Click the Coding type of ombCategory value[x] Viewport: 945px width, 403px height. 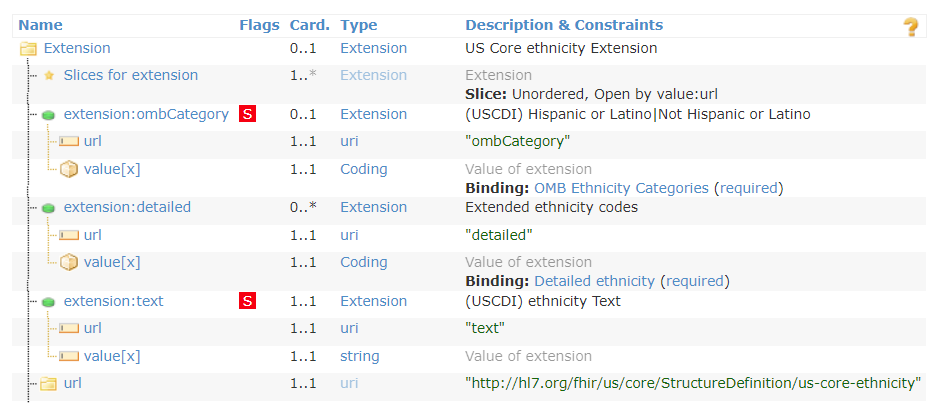364,169
